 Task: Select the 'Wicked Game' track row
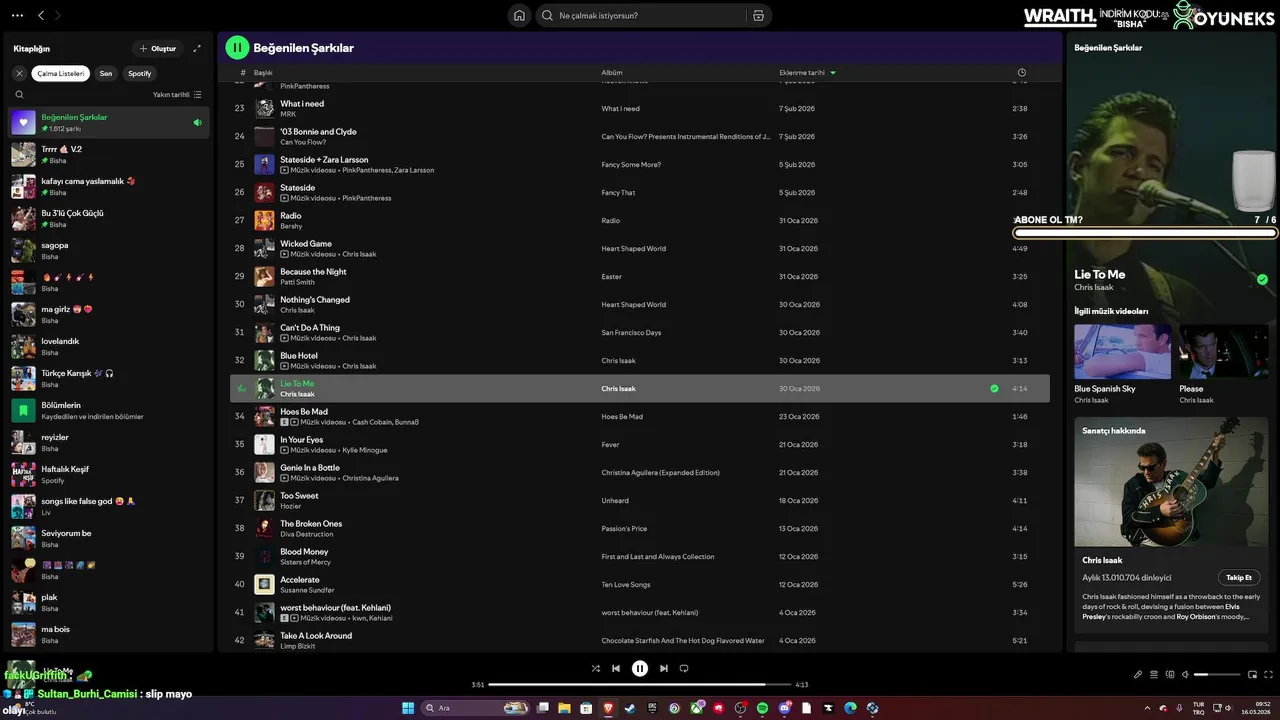pyautogui.click(x=640, y=248)
